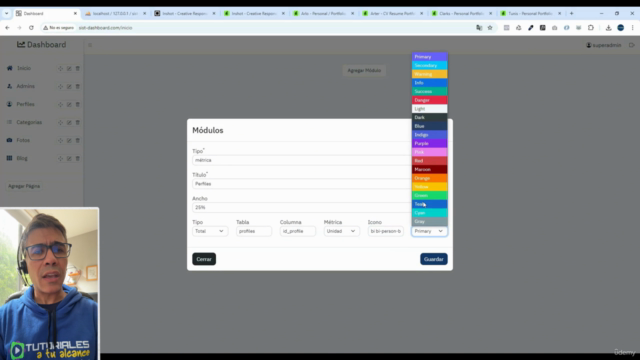Image resolution: width=640 pixels, height=360 pixels.
Task: Click the move handle icon for Perfiles
Action: pyautogui.click(x=60, y=104)
